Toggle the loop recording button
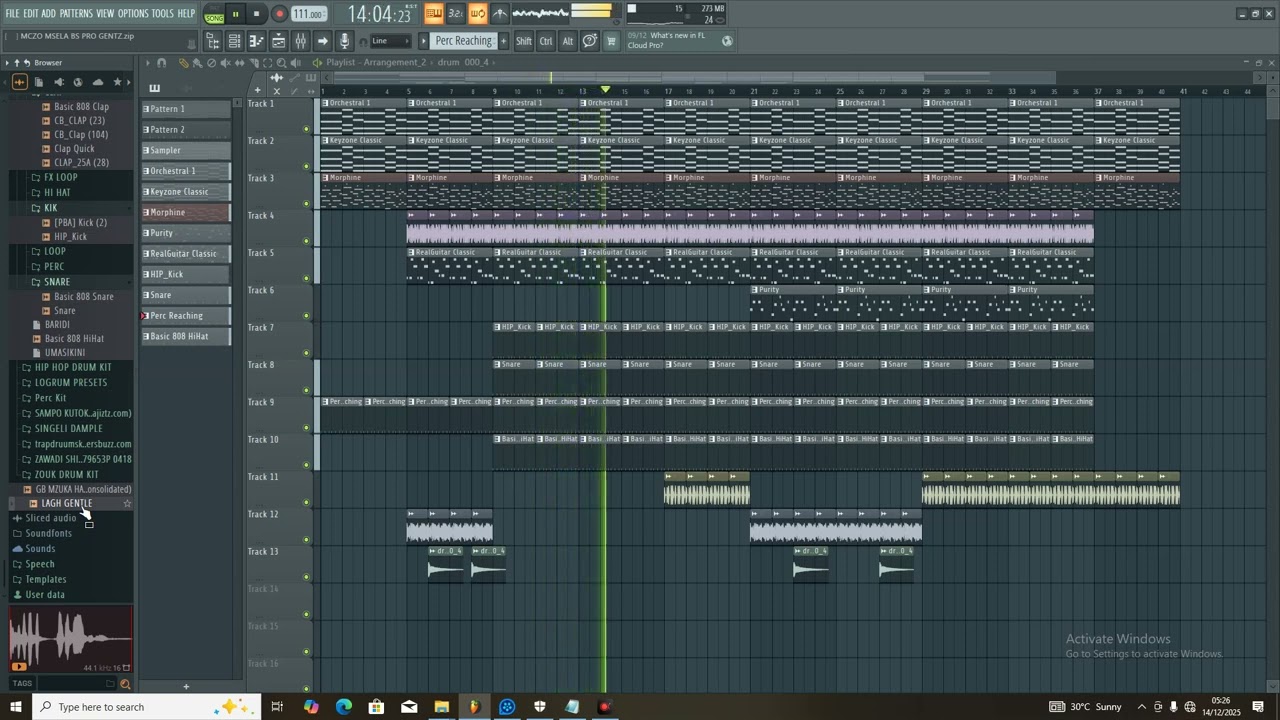The height and width of the screenshot is (720, 1280). tap(478, 13)
